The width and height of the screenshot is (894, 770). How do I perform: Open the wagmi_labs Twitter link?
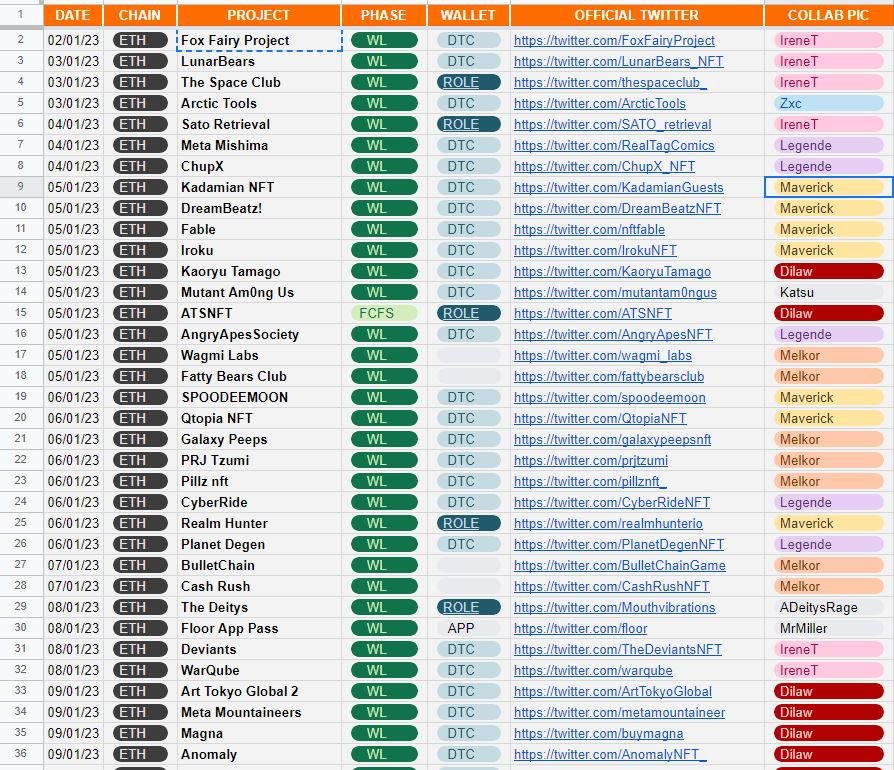[x=603, y=356]
